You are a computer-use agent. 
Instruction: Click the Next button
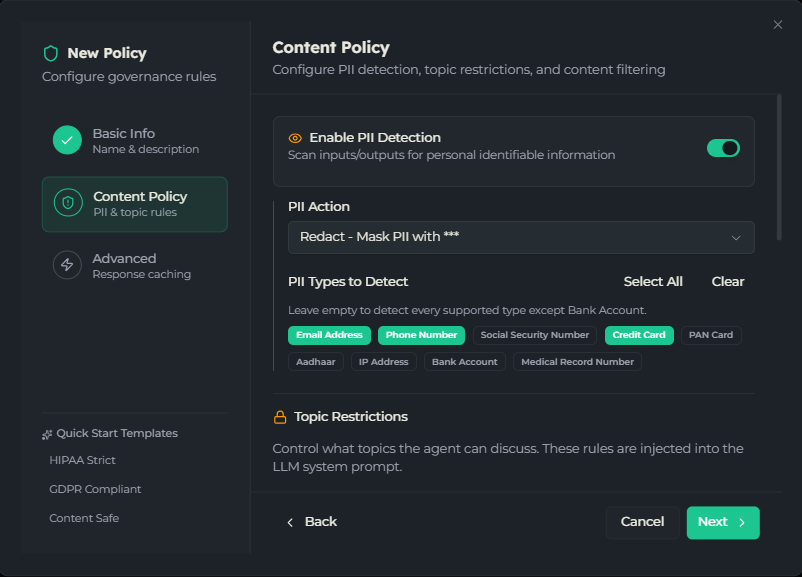(723, 522)
